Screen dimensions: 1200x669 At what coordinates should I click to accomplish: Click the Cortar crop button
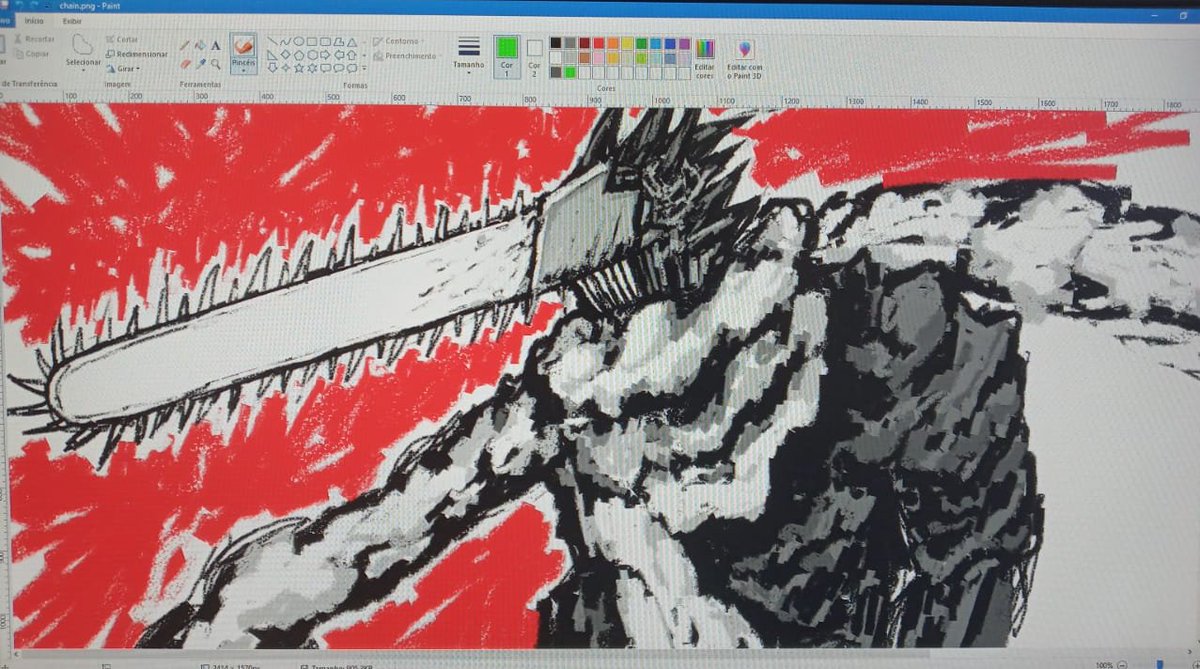click(x=123, y=39)
